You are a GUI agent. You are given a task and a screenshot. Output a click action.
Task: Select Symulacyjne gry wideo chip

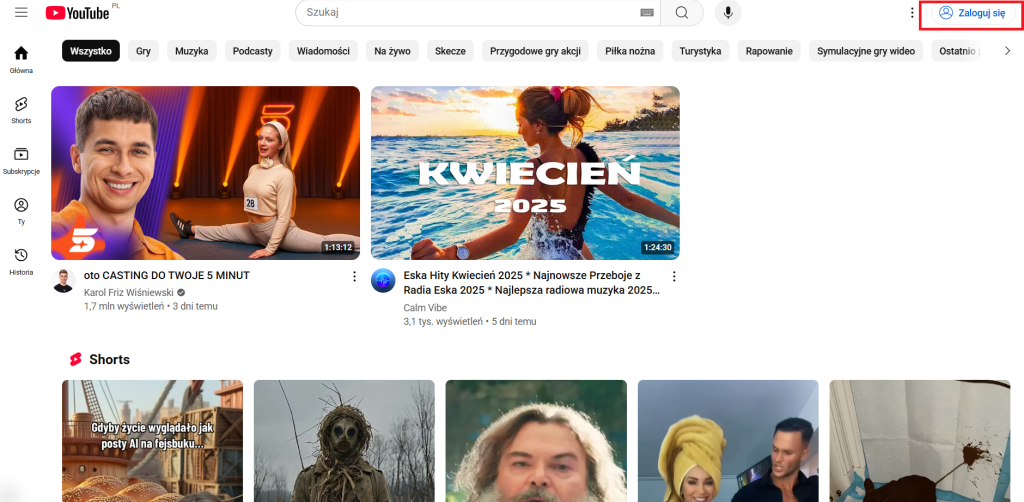(866, 51)
